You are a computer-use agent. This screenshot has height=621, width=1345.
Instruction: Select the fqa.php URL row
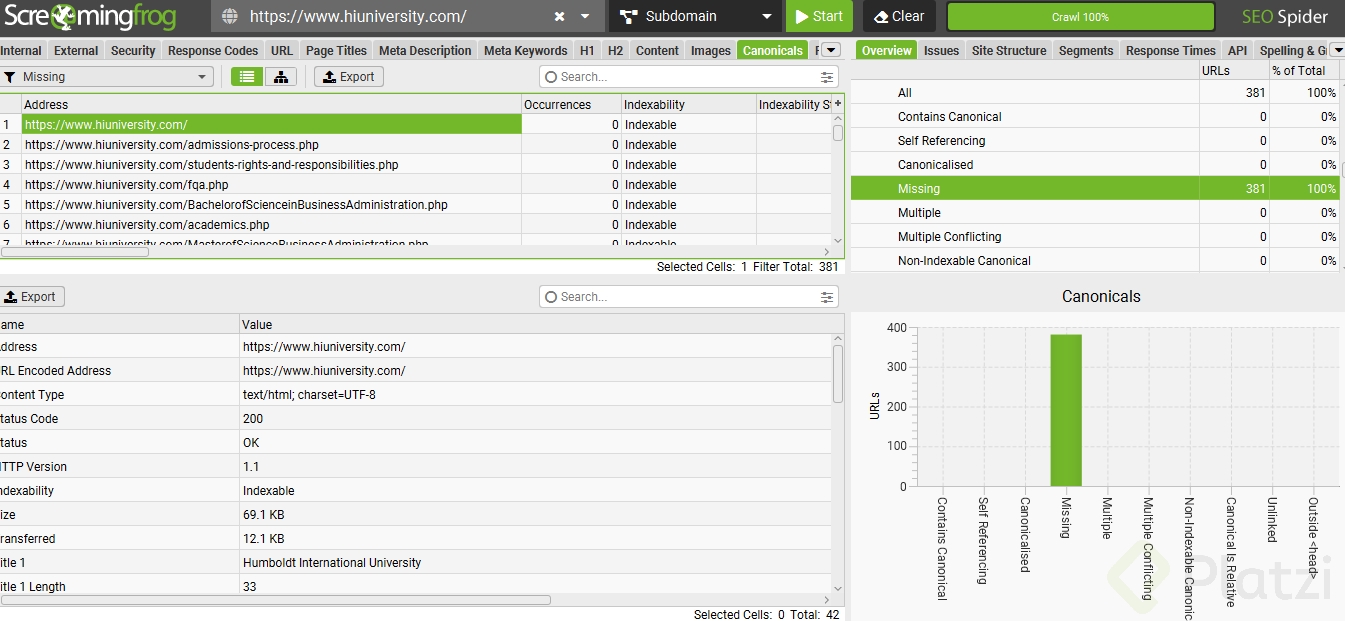415,185
